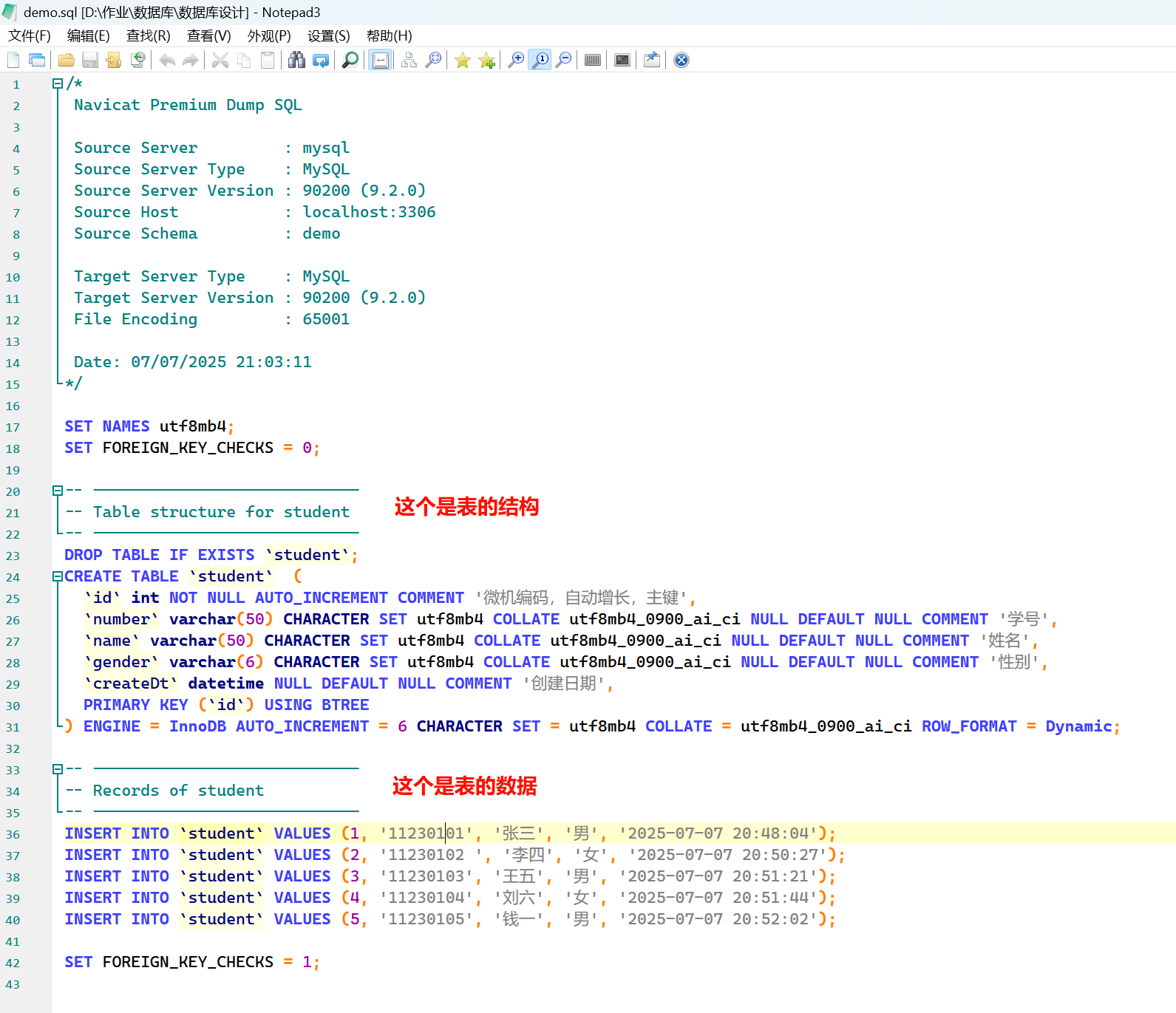Click the Zoom In magnifier icon
The height and width of the screenshot is (1013, 1176).
516,60
